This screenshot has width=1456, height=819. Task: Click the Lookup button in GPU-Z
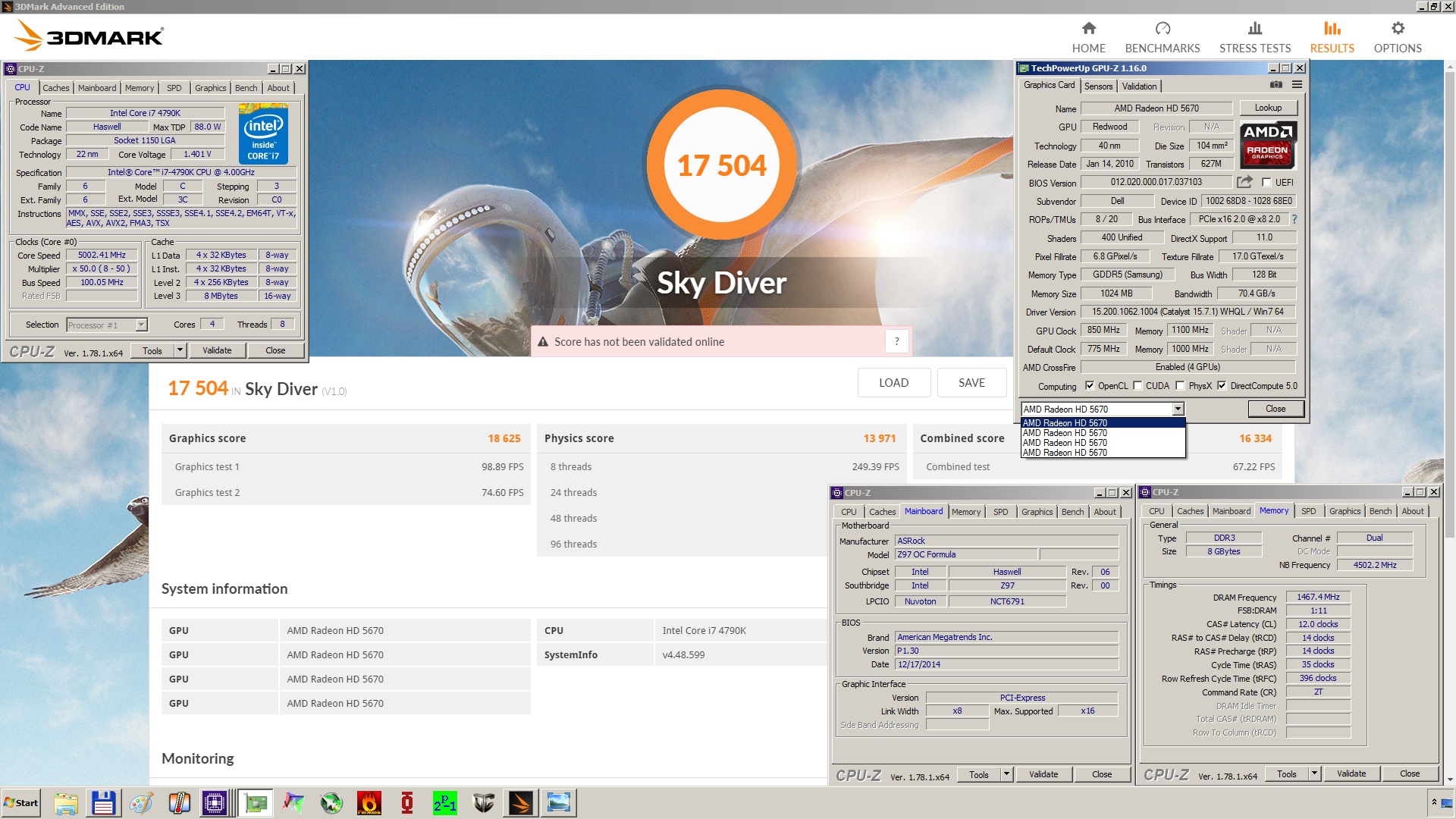(x=1268, y=108)
